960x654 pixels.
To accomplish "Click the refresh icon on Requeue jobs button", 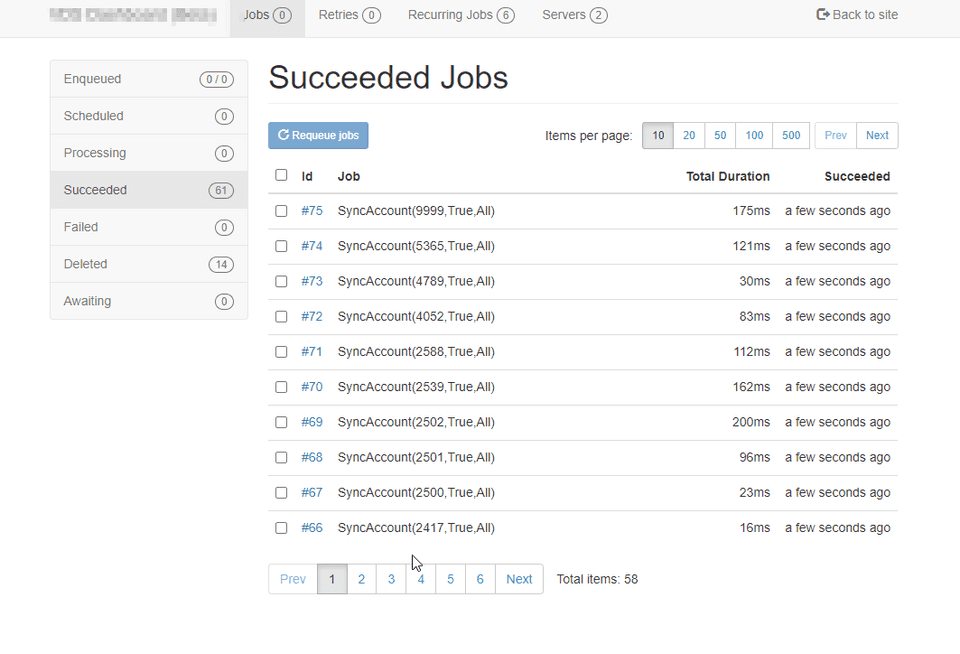I will [x=284, y=135].
